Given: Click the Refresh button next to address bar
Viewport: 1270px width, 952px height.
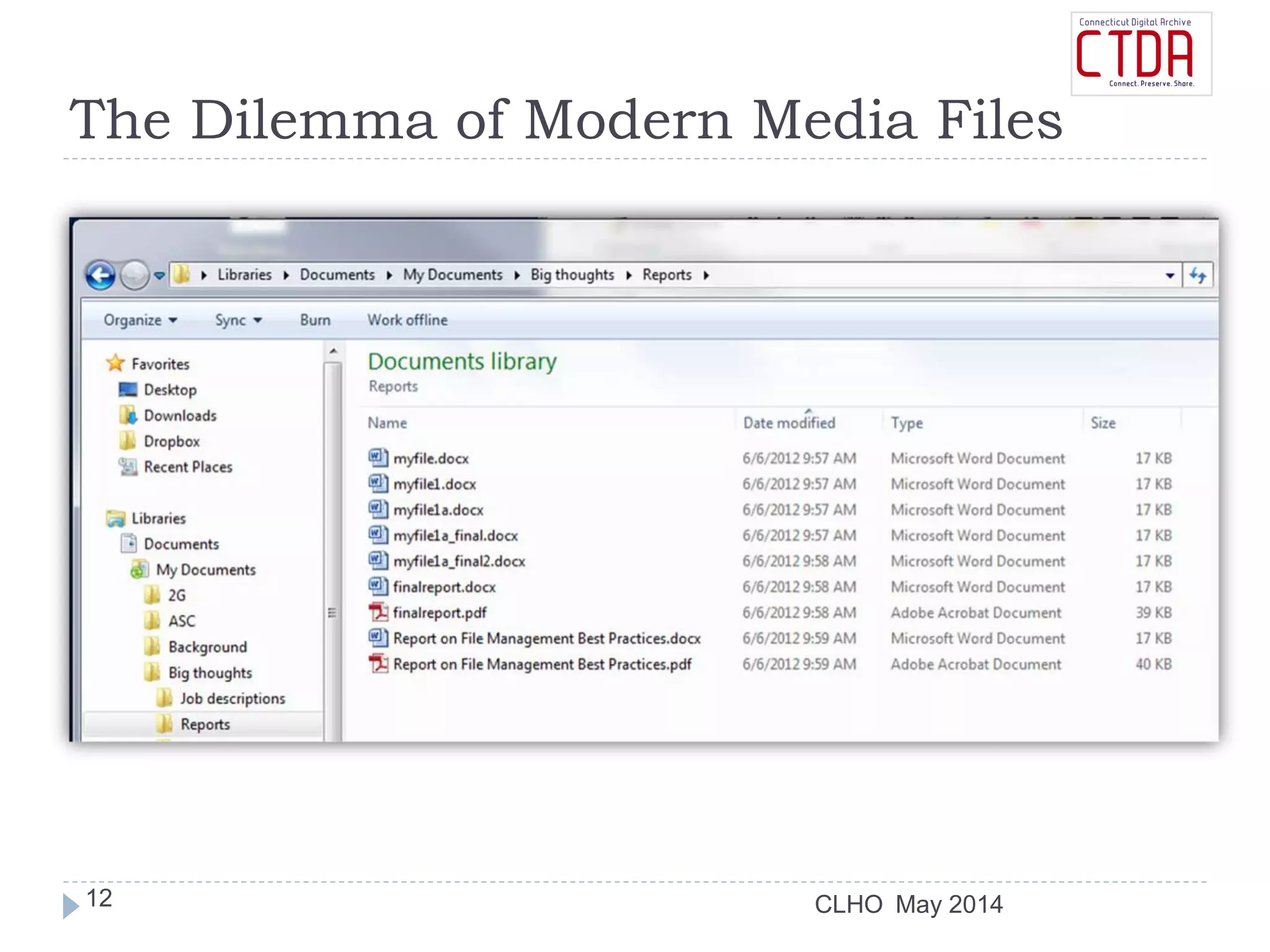Looking at the screenshot, I should 1198,275.
